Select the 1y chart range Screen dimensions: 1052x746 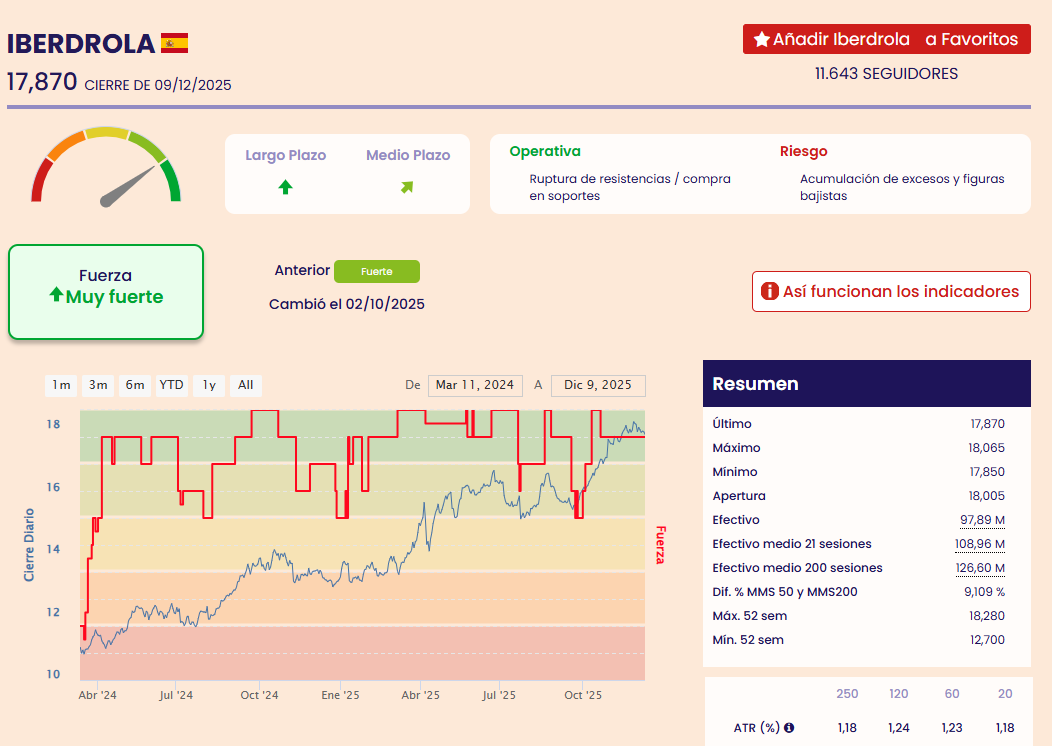pos(209,385)
